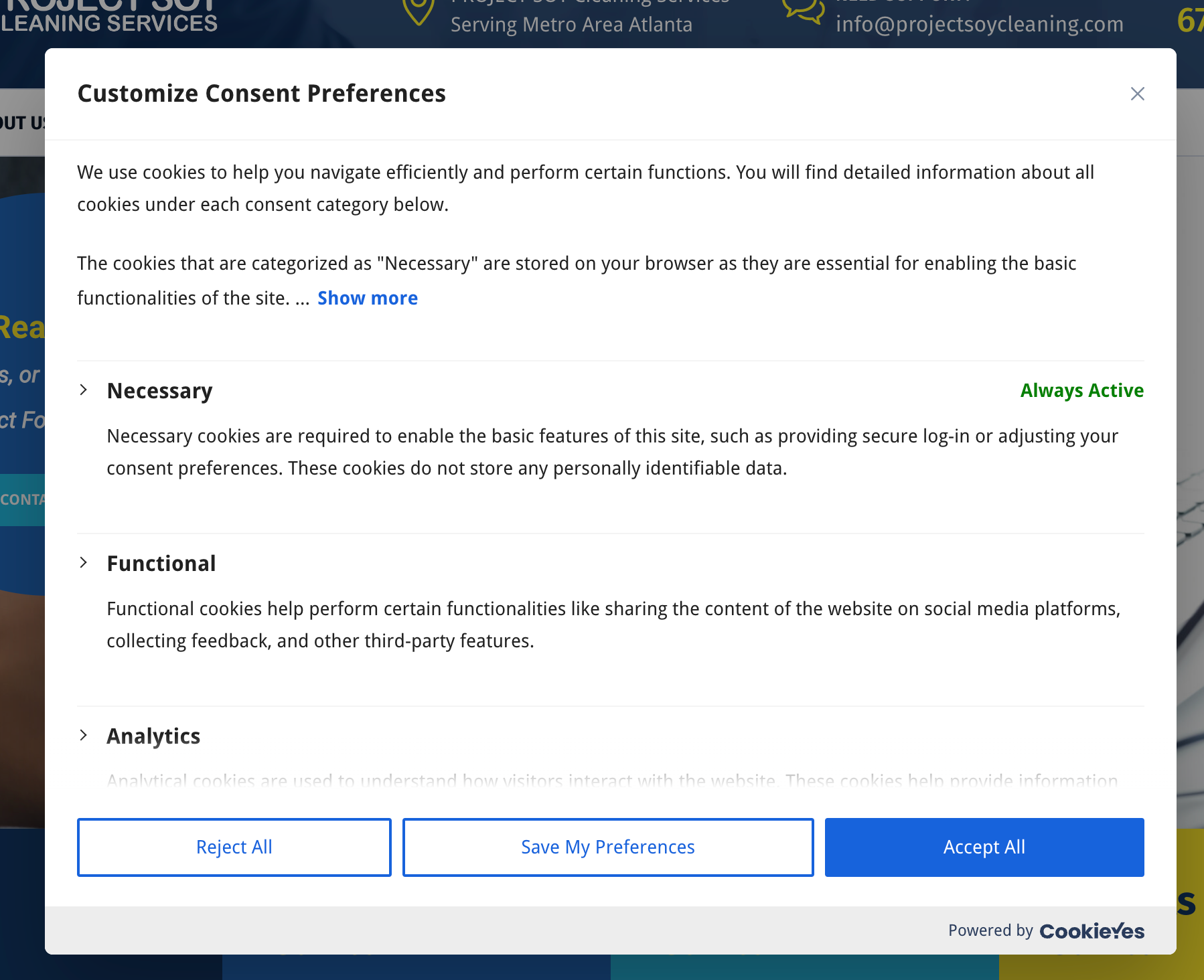
Task: Select the Necessary category heading
Action: click(159, 391)
